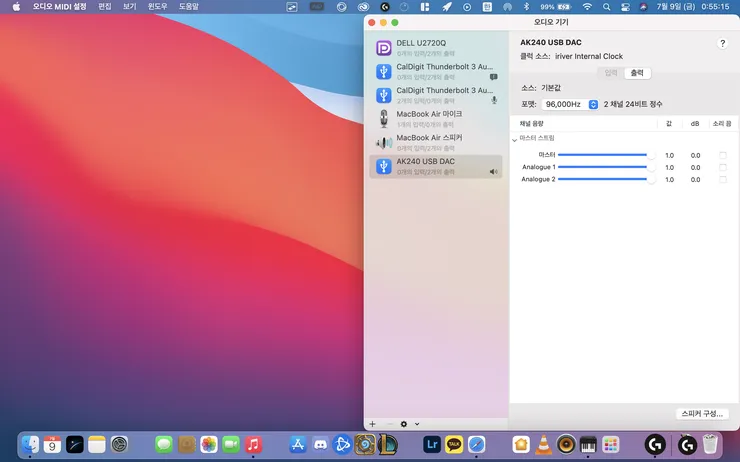Select CalDigit device with 0개의 입력/2개의 출력
The width and height of the screenshot is (740, 462).
[x=436, y=72]
